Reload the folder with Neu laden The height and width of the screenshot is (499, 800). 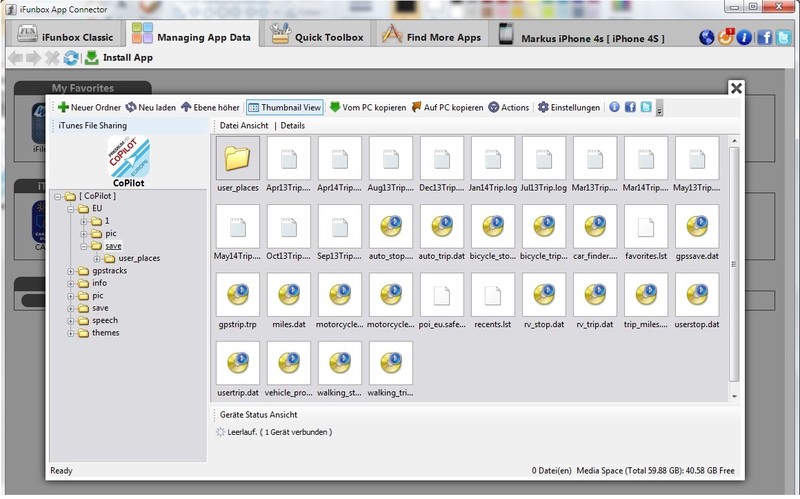click(x=151, y=108)
